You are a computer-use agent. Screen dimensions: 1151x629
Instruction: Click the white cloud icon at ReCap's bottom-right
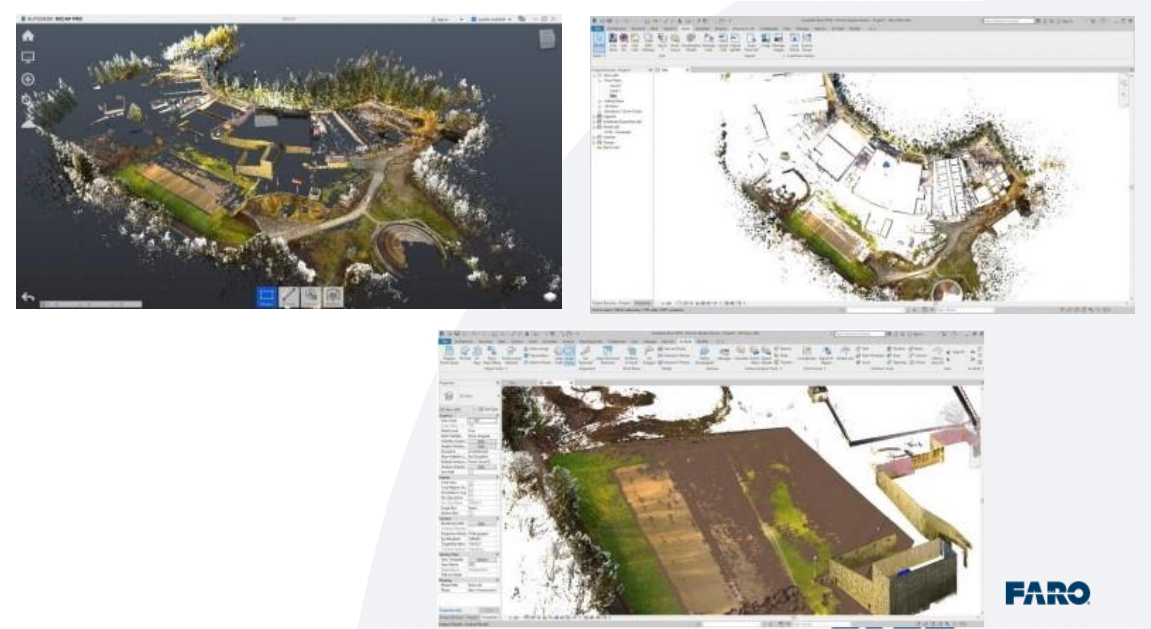point(550,296)
